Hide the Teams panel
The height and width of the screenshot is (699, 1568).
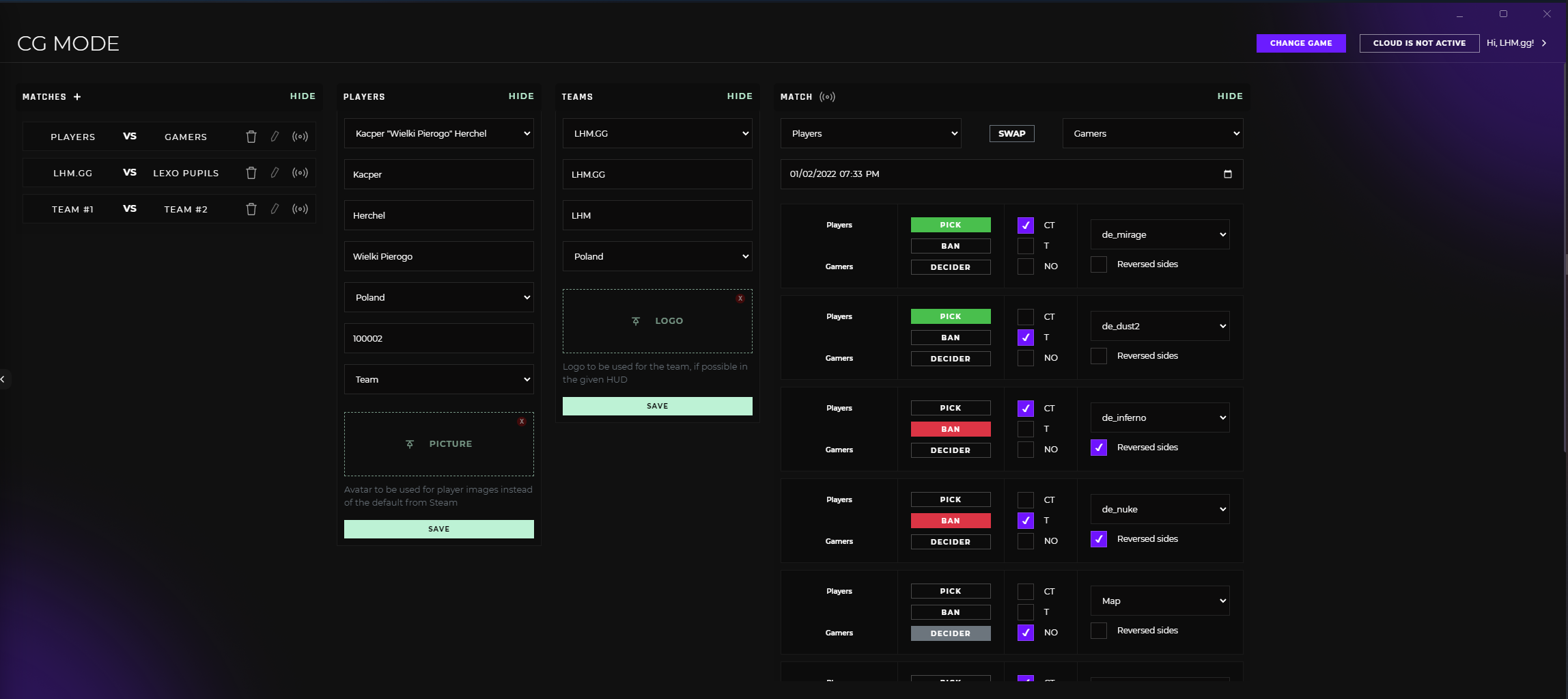coord(740,96)
